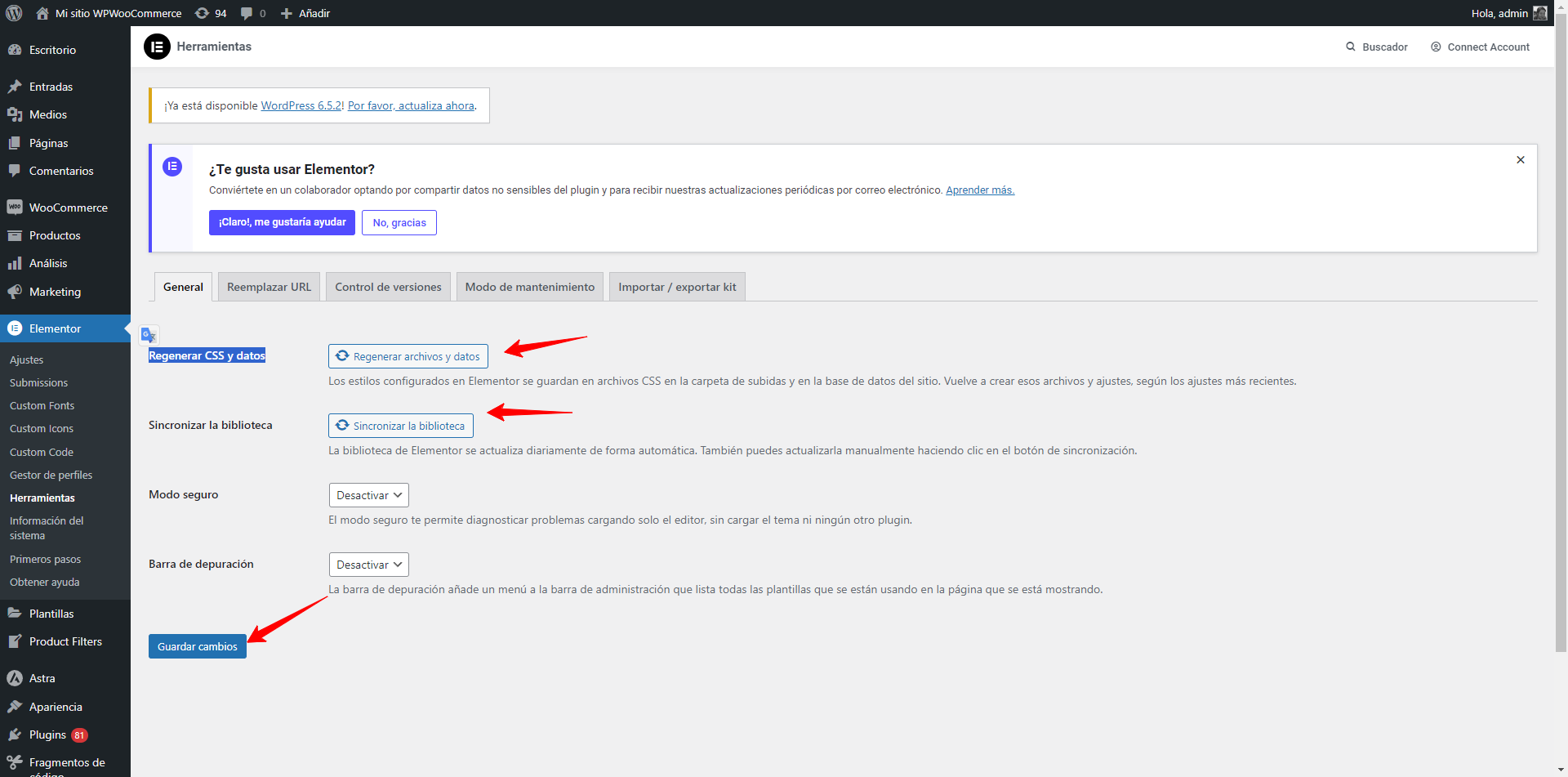This screenshot has width=1568, height=777.
Task: Click Sincronizar la biblioteca button
Action: tap(401, 426)
